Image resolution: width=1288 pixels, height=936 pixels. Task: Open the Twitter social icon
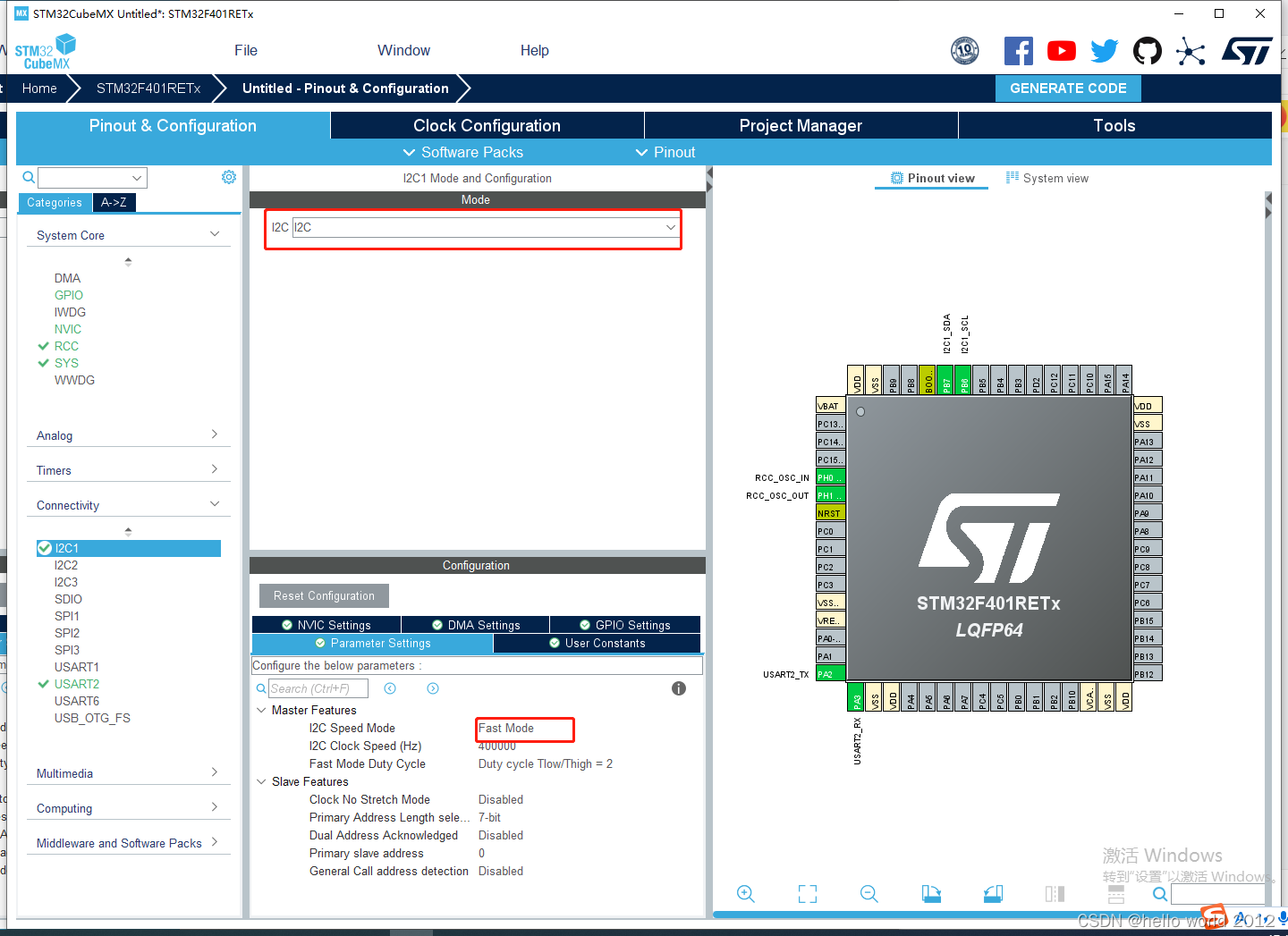[x=1105, y=51]
